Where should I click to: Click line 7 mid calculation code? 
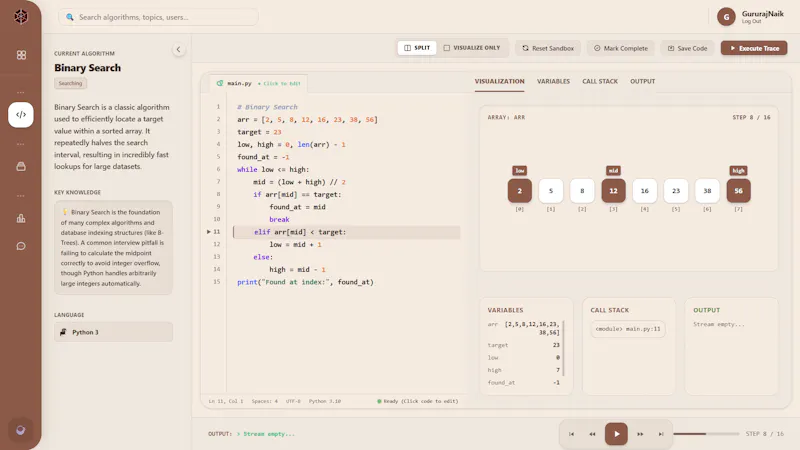tap(299, 182)
